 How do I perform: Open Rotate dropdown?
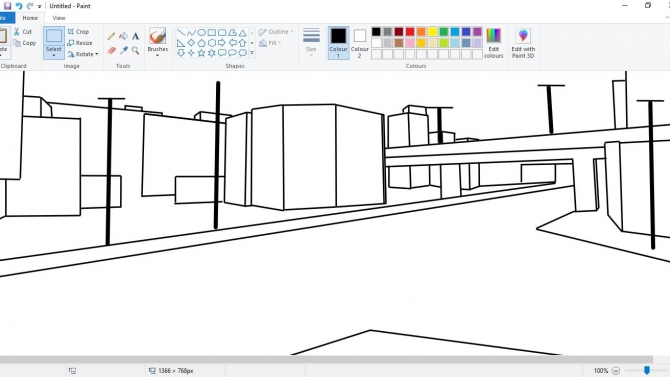[83, 54]
